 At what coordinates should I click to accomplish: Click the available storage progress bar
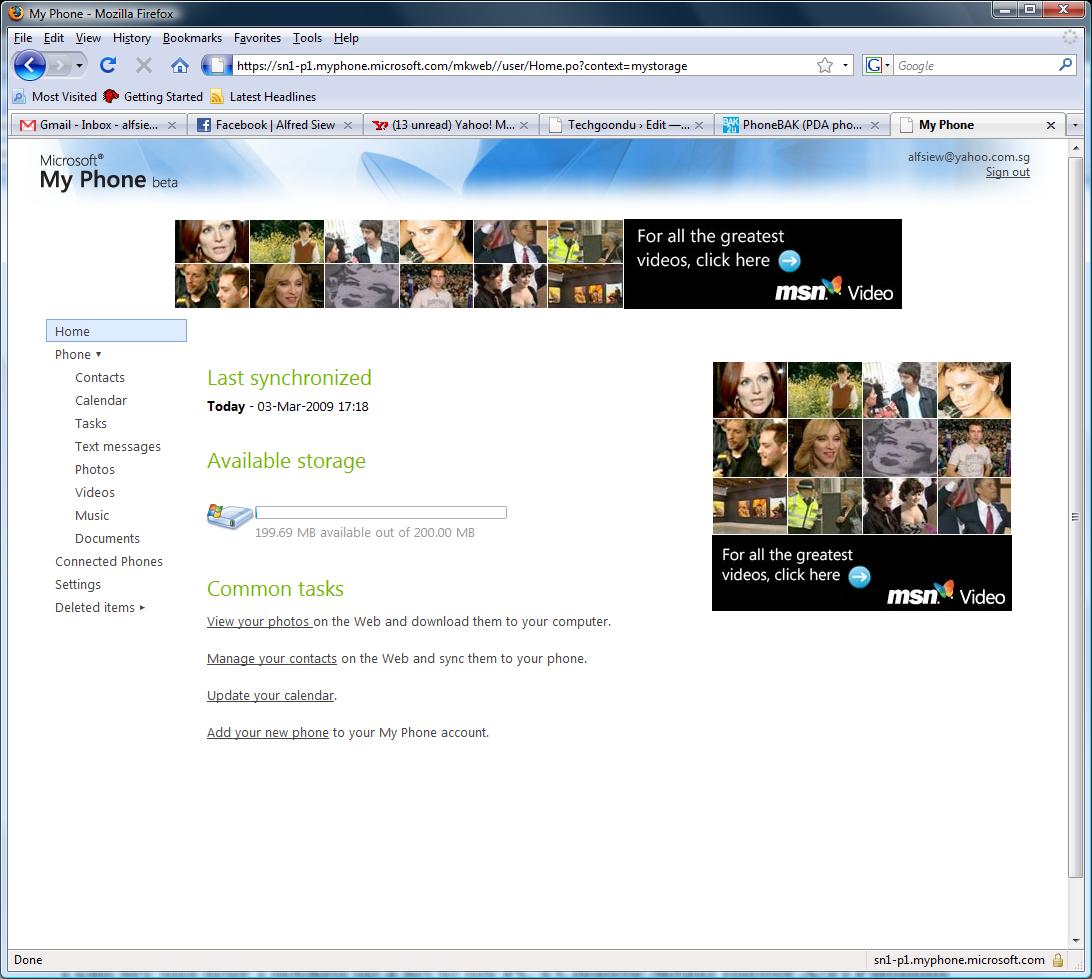(x=381, y=512)
